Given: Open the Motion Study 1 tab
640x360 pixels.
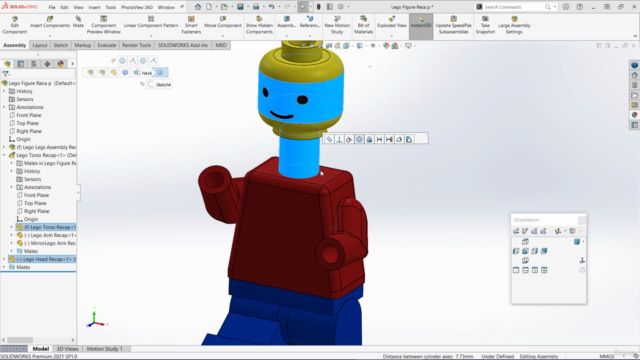Looking at the screenshot, I should (104, 349).
